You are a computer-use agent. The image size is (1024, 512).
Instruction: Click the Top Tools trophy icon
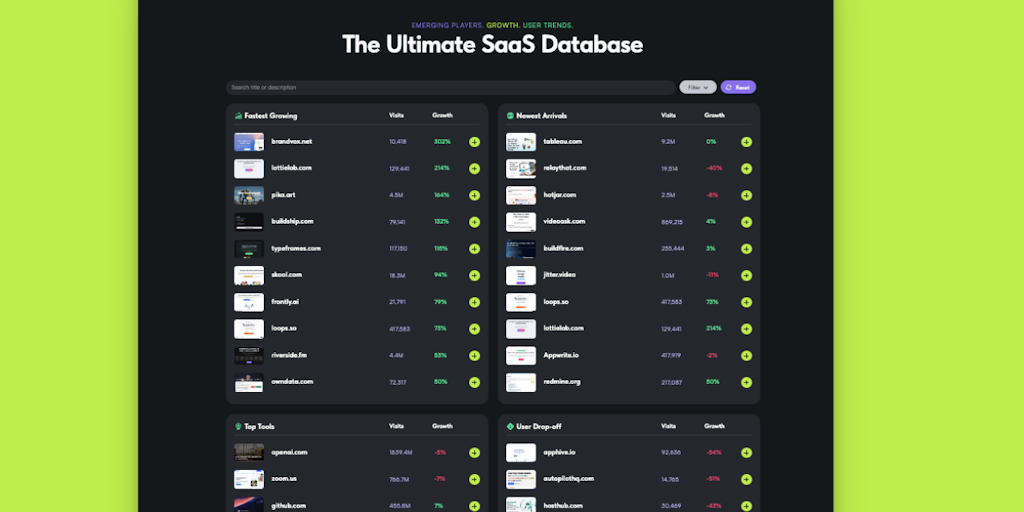point(238,426)
